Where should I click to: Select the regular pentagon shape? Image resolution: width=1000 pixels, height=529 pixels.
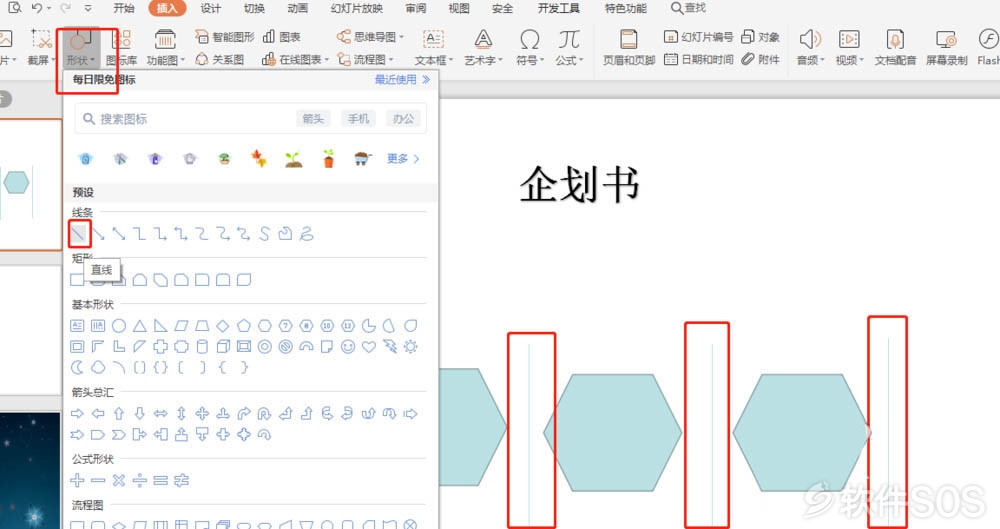(x=244, y=326)
